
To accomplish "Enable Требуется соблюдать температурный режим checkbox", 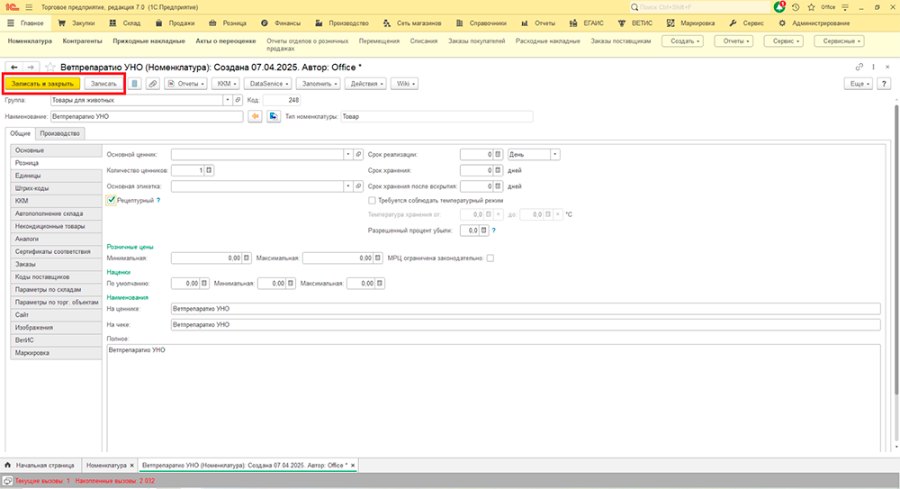I will coord(372,200).
